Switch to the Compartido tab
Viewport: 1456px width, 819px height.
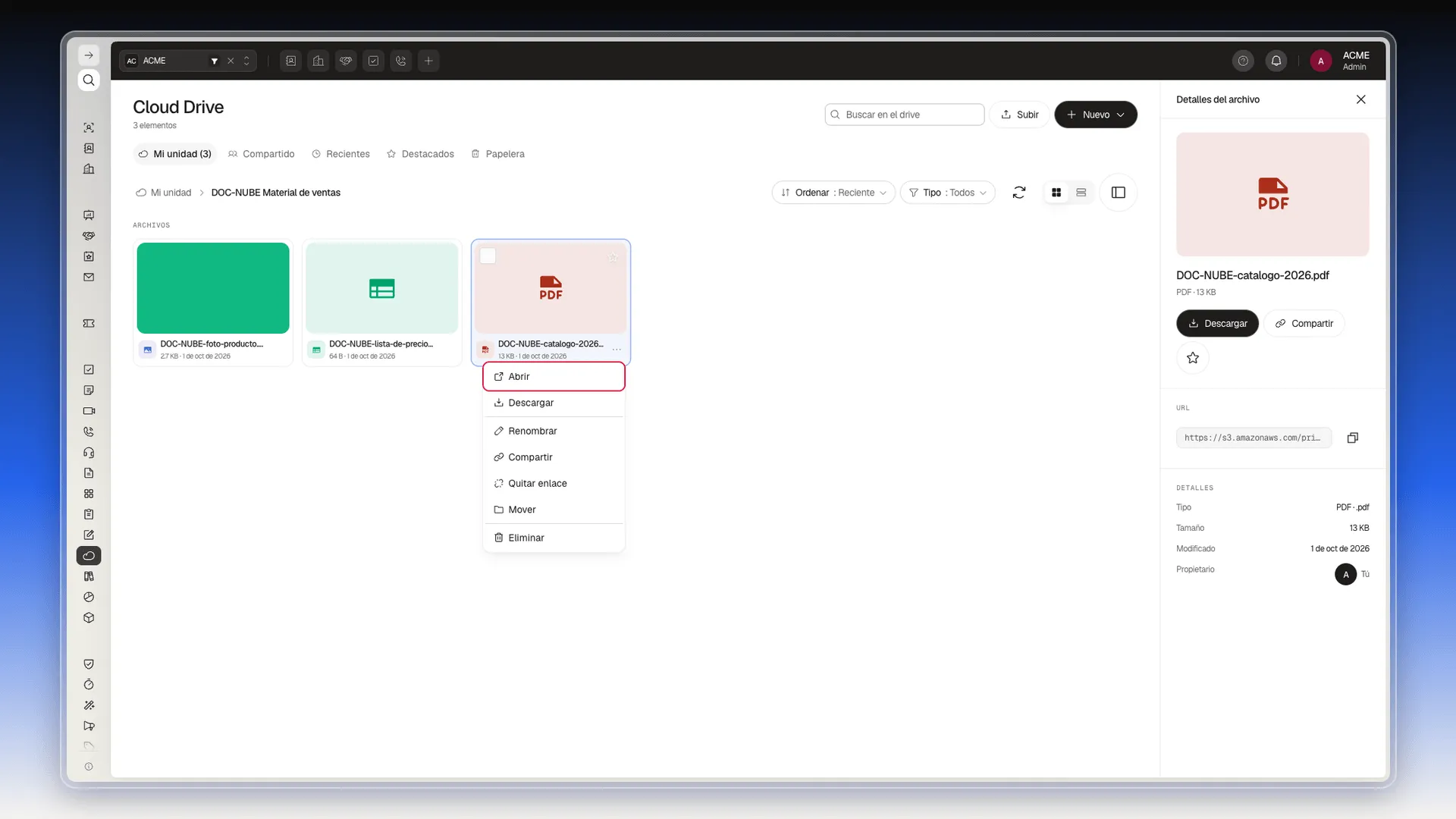point(262,154)
